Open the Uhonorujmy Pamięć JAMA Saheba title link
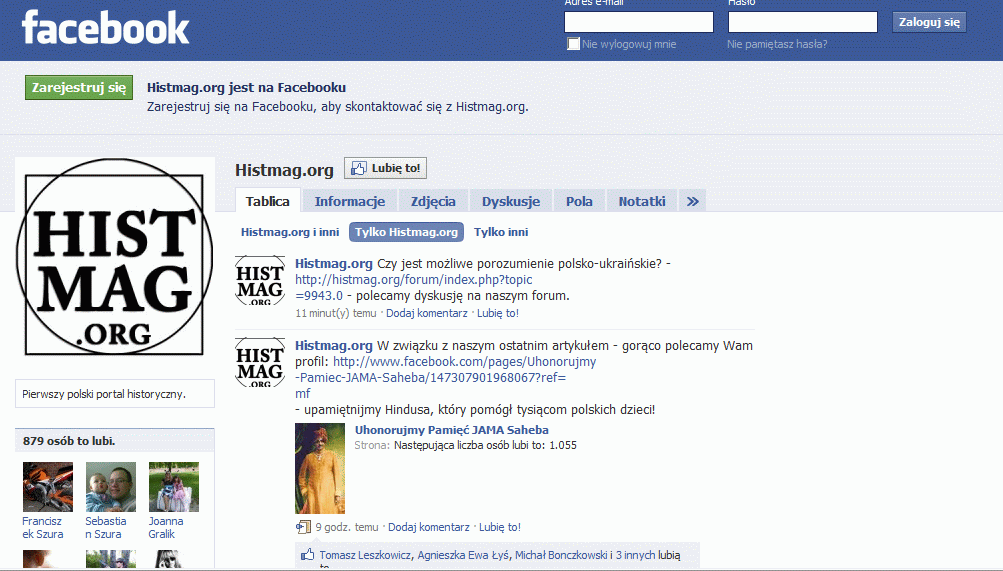 coord(452,430)
